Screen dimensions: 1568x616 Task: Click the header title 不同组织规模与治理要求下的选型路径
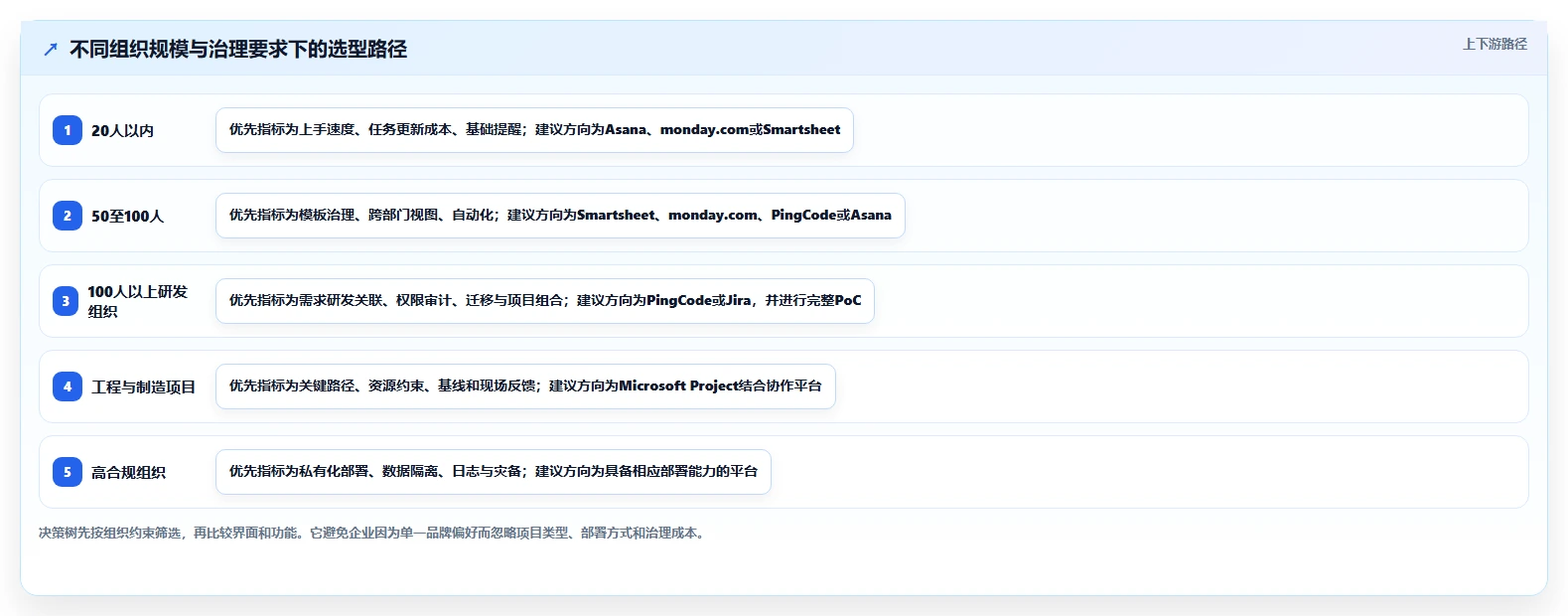(x=238, y=49)
